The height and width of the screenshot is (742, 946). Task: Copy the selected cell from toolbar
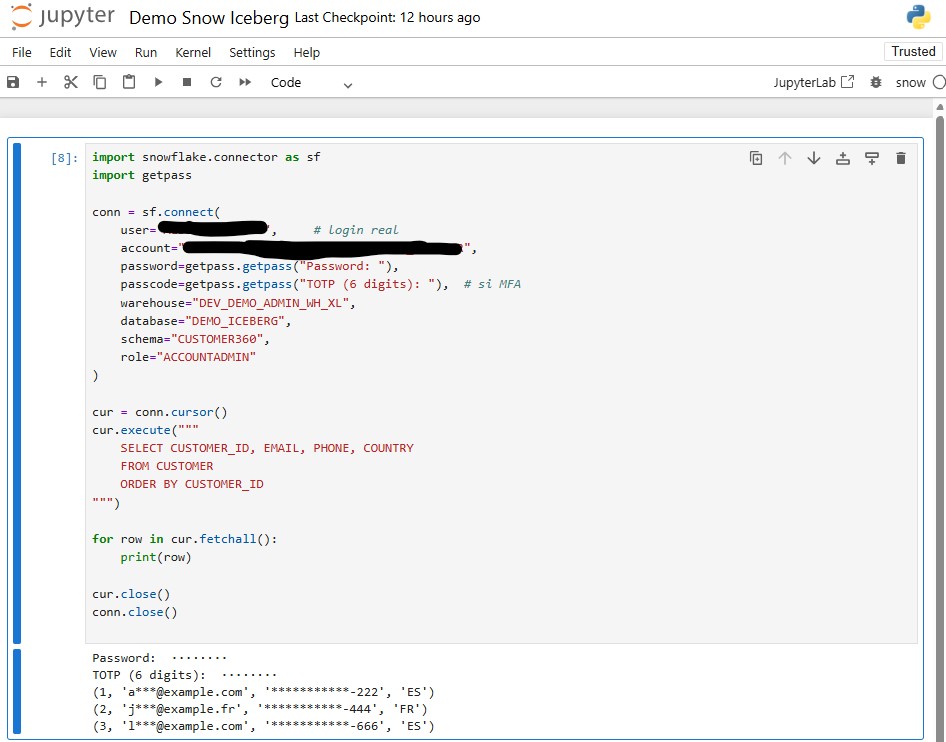[x=100, y=82]
